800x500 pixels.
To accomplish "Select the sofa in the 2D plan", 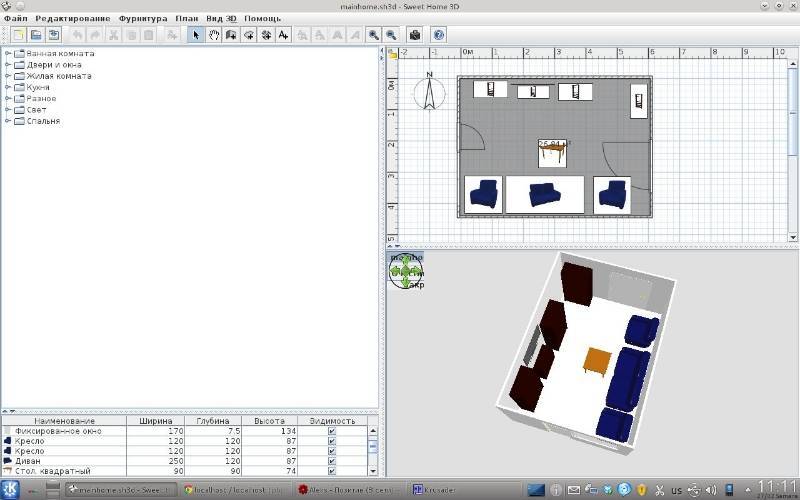I will tap(545, 194).
